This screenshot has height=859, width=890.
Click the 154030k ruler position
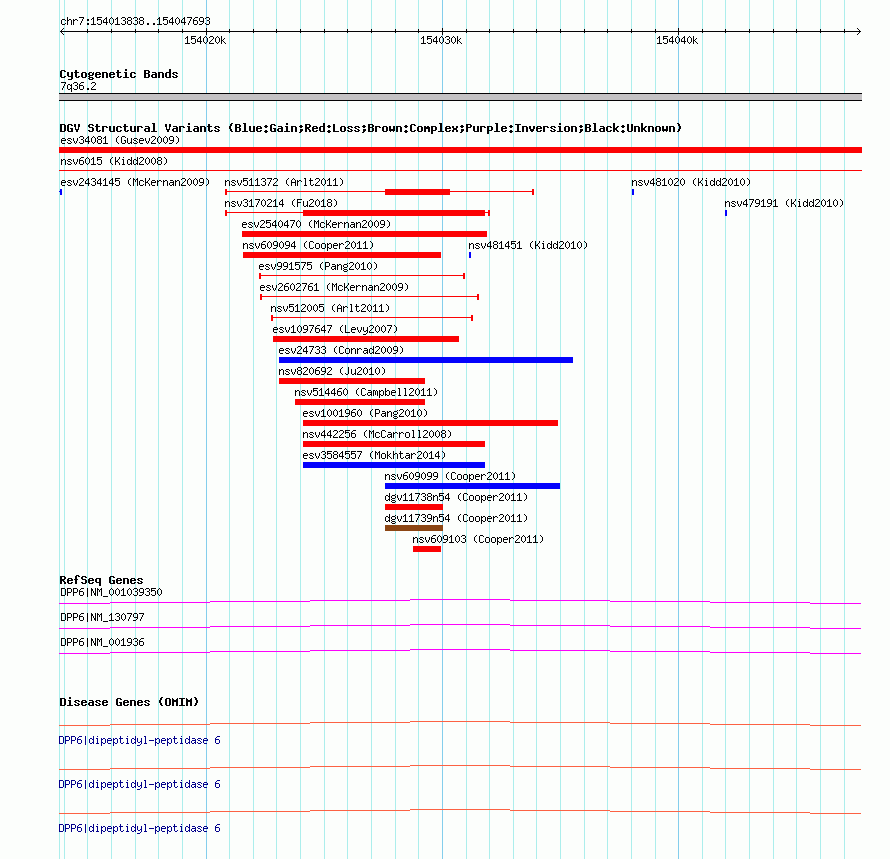441,40
